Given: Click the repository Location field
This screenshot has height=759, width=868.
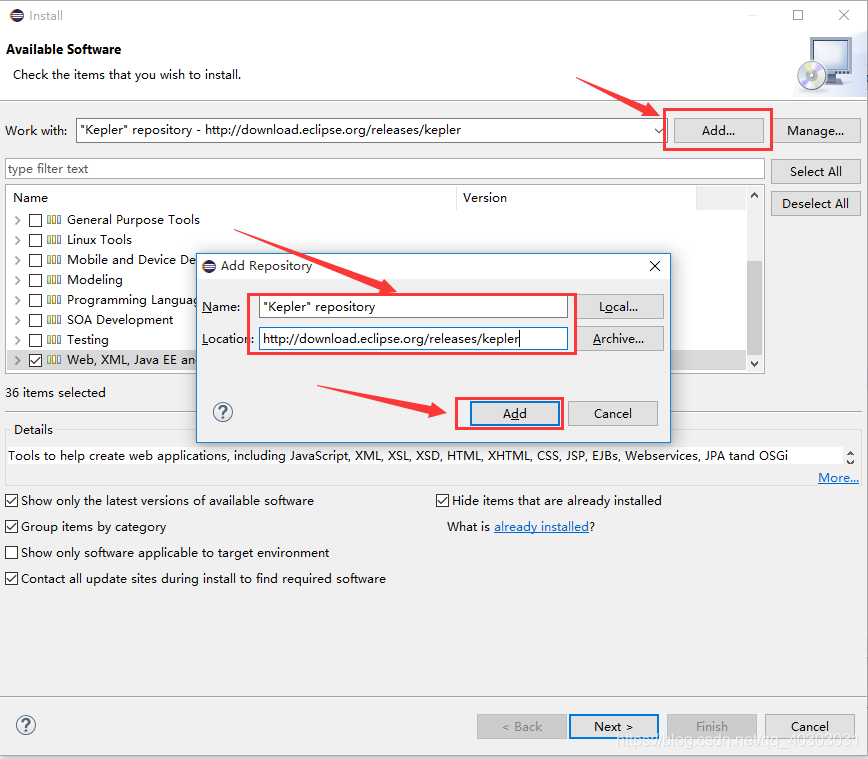Looking at the screenshot, I should pos(413,339).
